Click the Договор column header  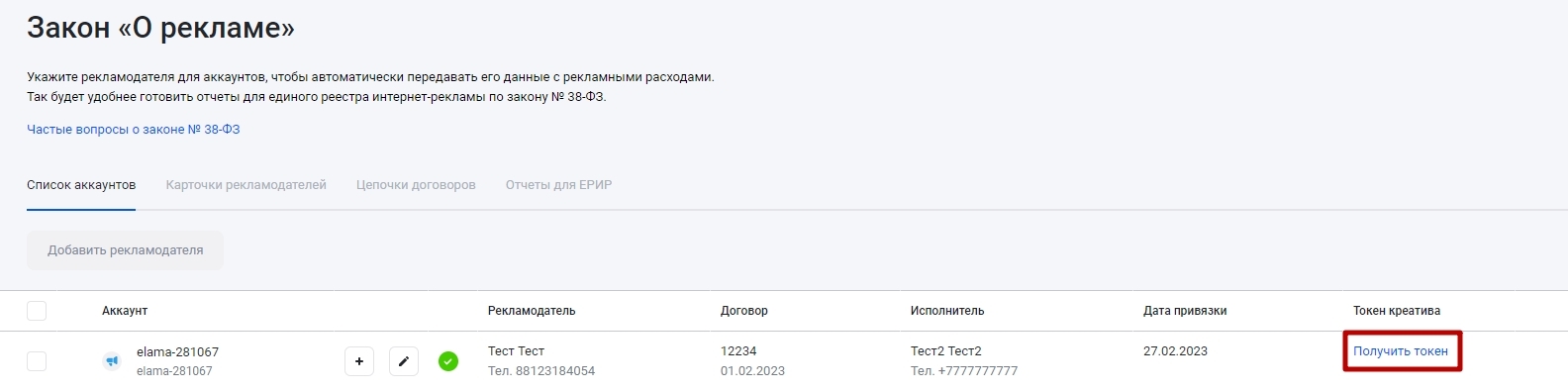coord(744,311)
